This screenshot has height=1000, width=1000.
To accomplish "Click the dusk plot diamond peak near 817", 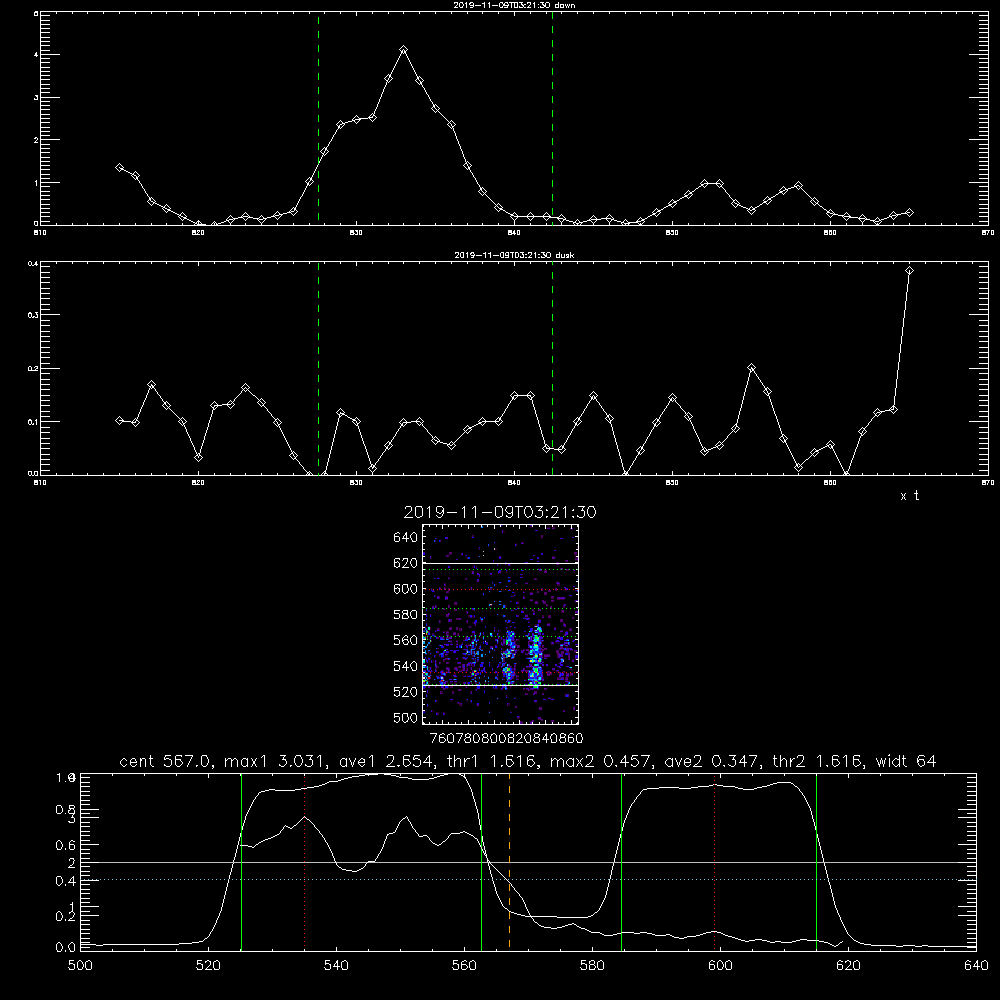I will 151,385.
